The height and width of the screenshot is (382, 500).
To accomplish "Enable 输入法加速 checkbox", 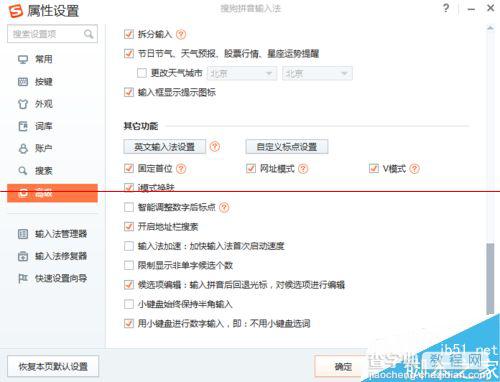I will (129, 246).
